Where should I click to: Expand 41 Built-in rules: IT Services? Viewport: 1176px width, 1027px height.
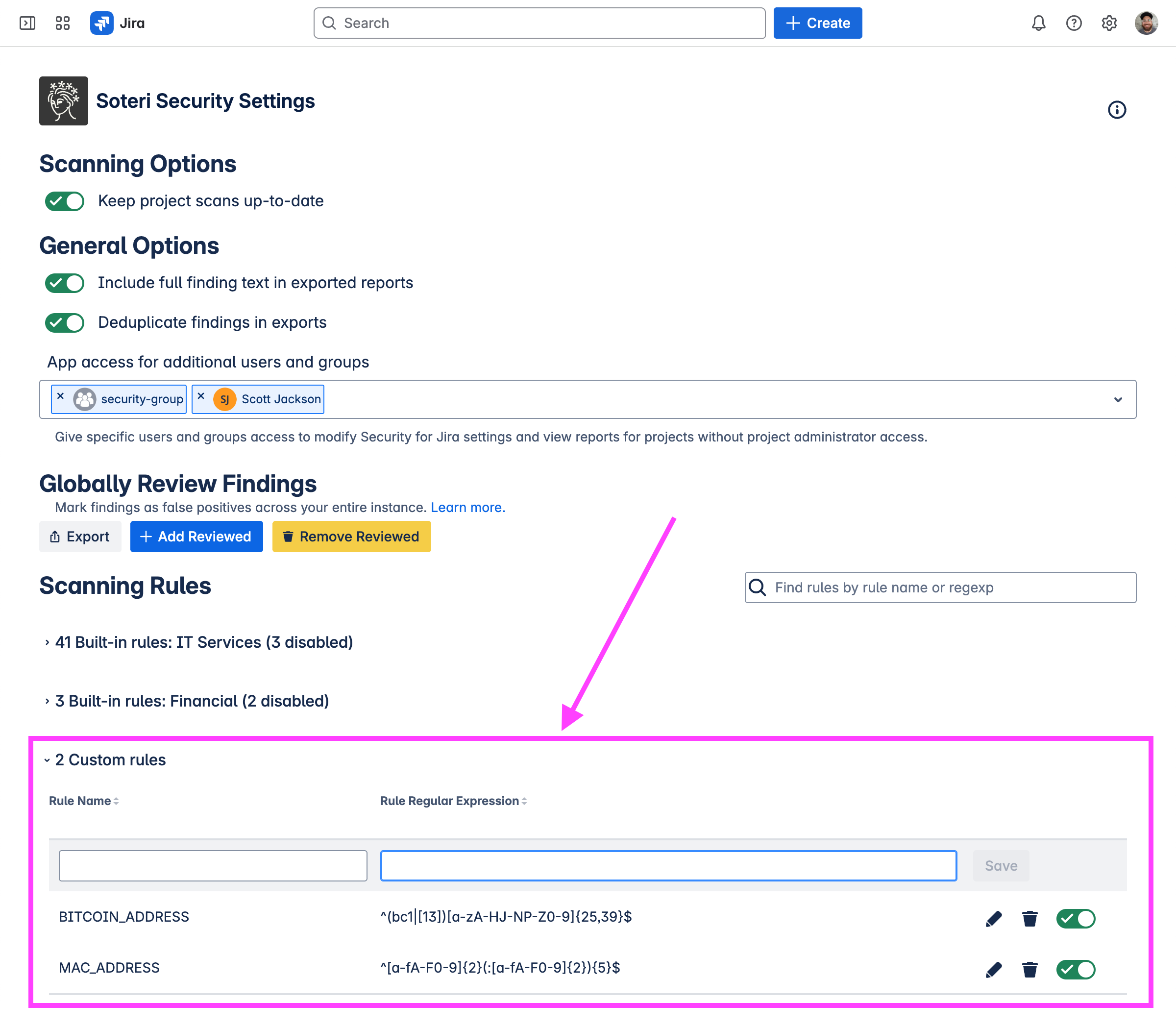pos(203,642)
